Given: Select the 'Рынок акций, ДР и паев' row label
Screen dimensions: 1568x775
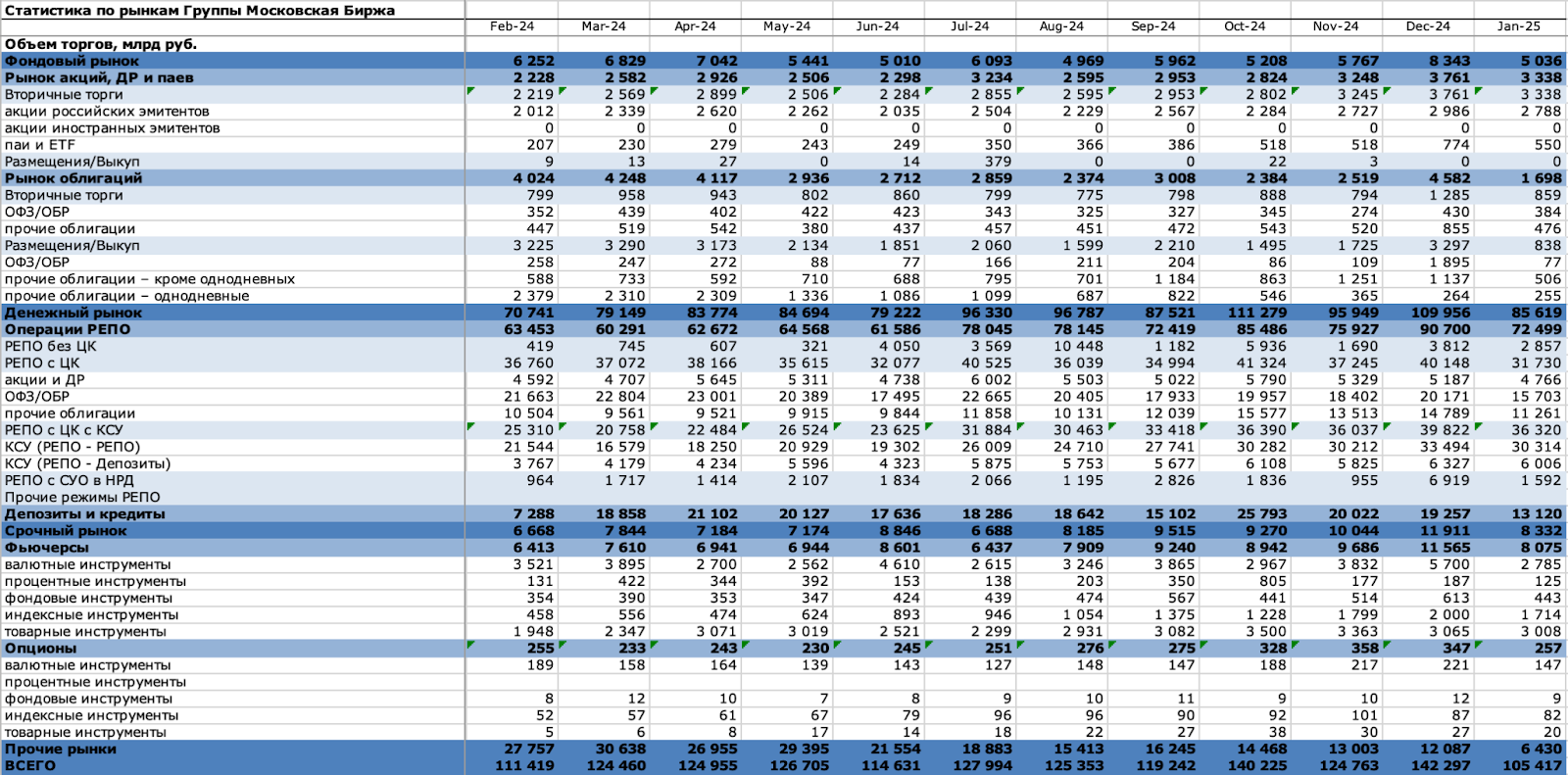Looking at the screenshot, I should pos(99,77).
